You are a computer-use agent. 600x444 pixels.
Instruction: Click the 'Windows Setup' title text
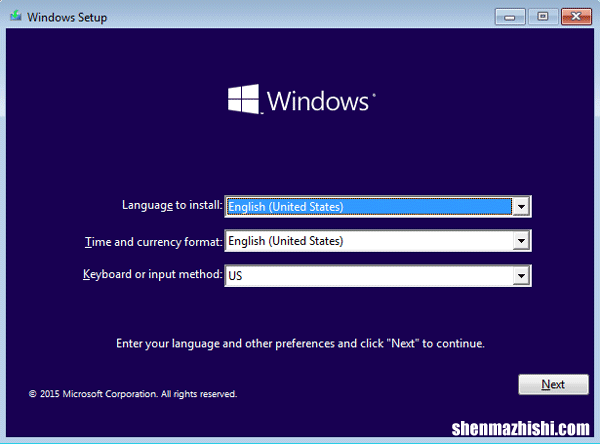click(67, 18)
